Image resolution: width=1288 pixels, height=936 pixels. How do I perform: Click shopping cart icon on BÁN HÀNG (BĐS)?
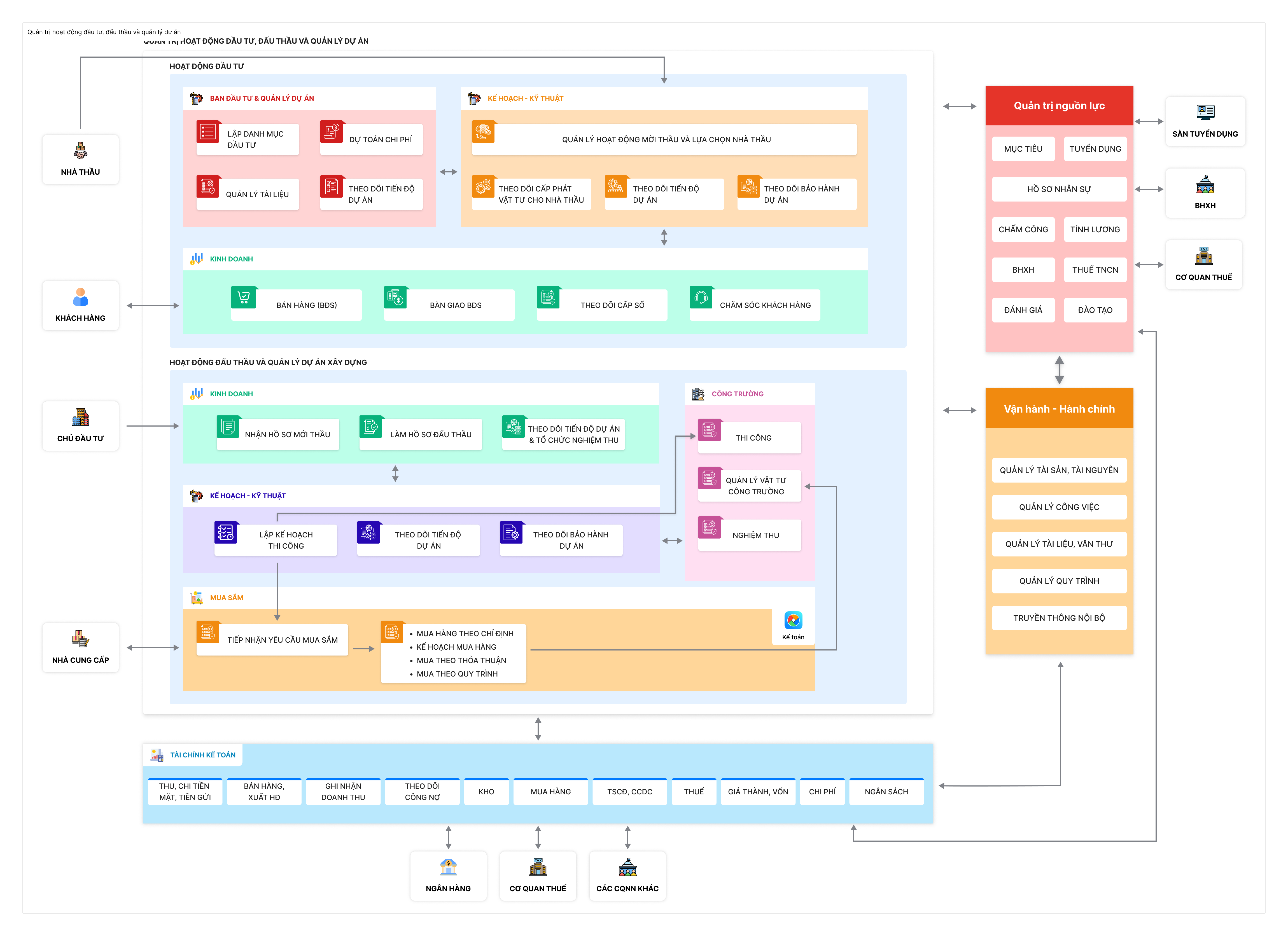244,297
